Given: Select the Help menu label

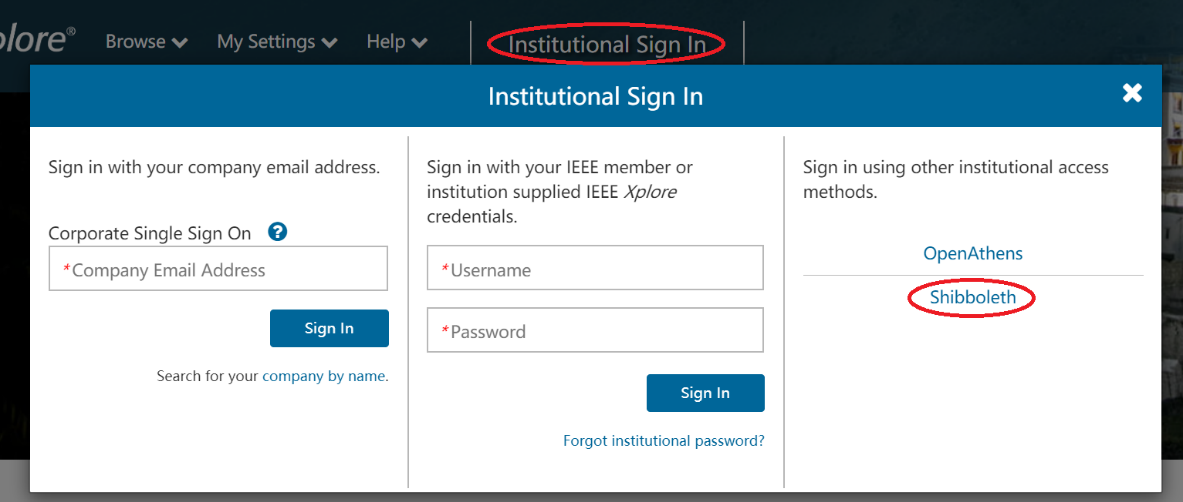Looking at the screenshot, I should pos(385,42).
